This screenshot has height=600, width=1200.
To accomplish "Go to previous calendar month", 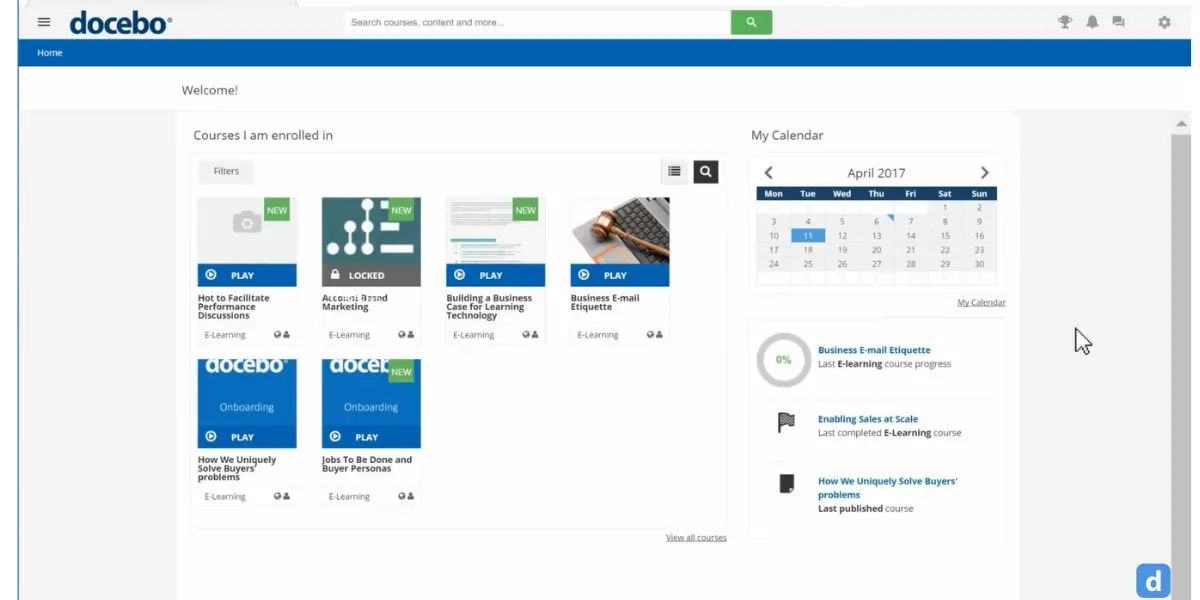I will point(768,173).
